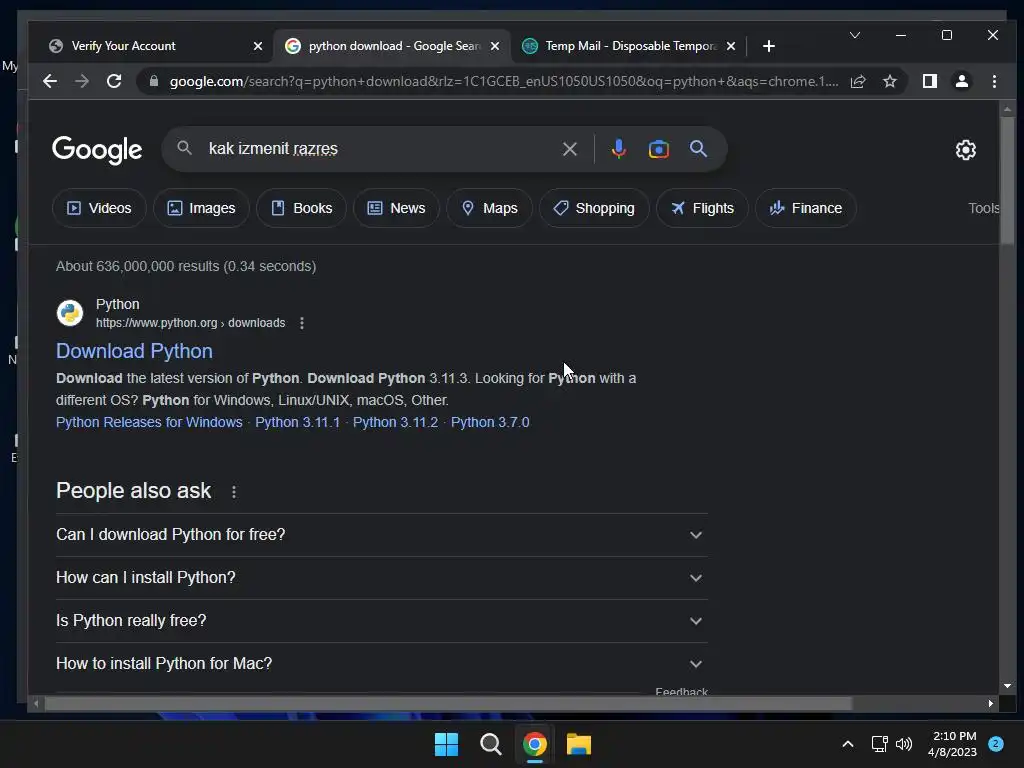The height and width of the screenshot is (768, 1024).
Task: Open network settings in the tray
Action: [x=879, y=744]
